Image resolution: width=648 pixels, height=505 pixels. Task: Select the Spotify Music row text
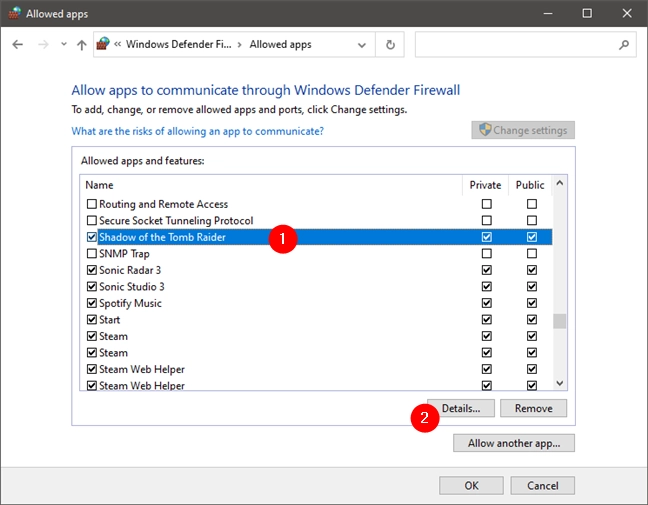click(x=130, y=303)
